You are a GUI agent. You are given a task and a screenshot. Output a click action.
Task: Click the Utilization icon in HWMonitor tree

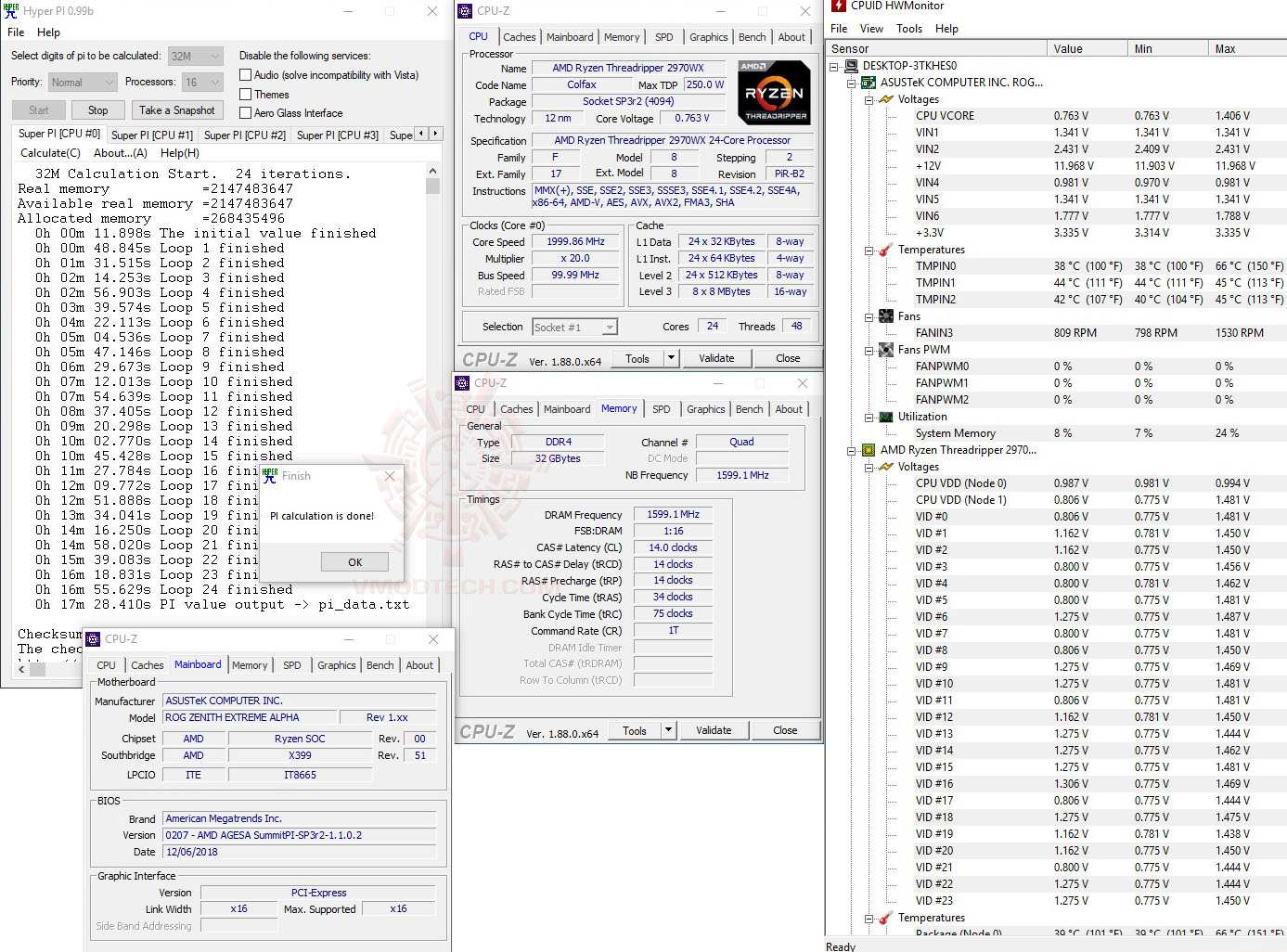click(x=886, y=417)
